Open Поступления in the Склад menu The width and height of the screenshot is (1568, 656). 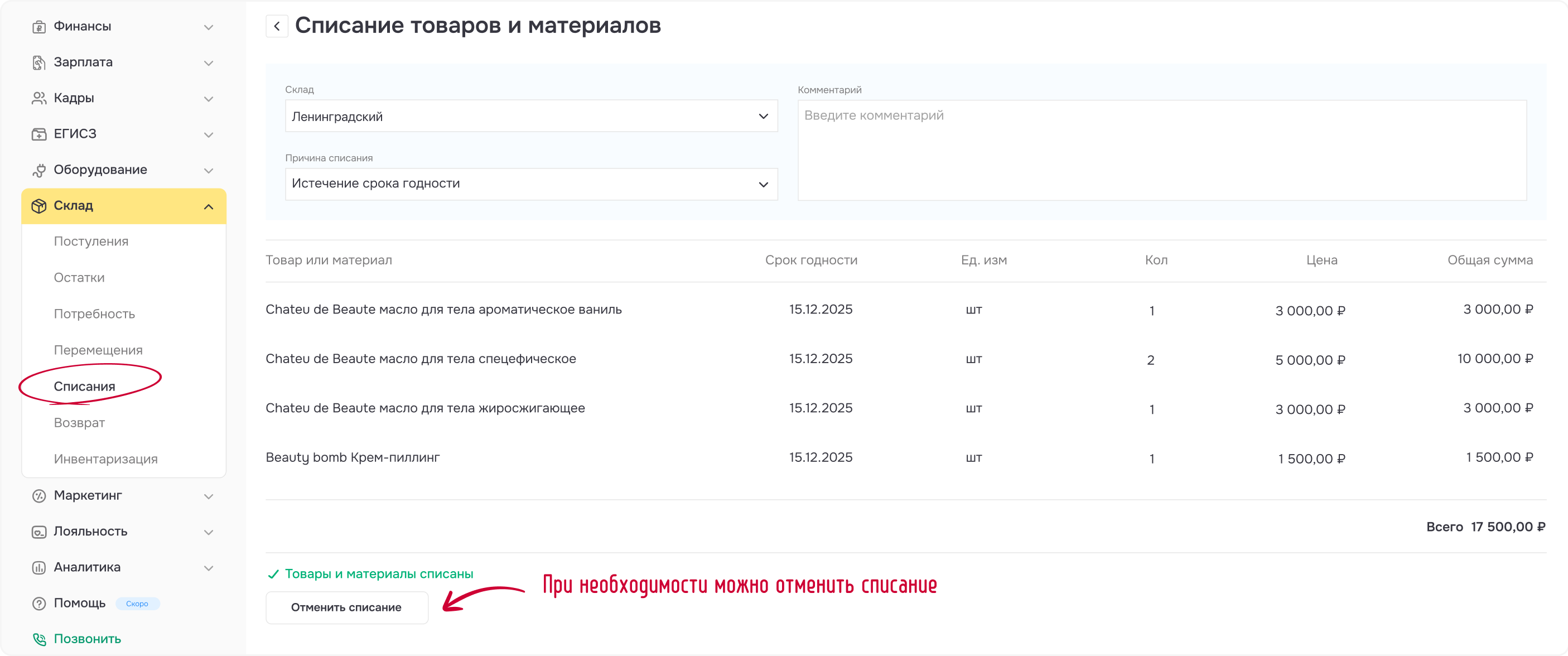tap(91, 242)
